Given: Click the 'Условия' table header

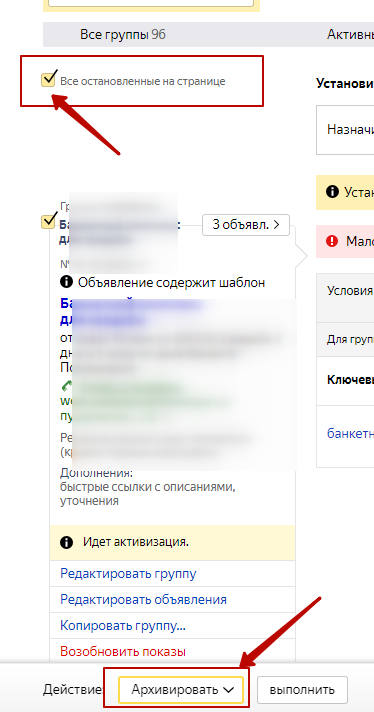Looking at the screenshot, I should tap(350, 292).
